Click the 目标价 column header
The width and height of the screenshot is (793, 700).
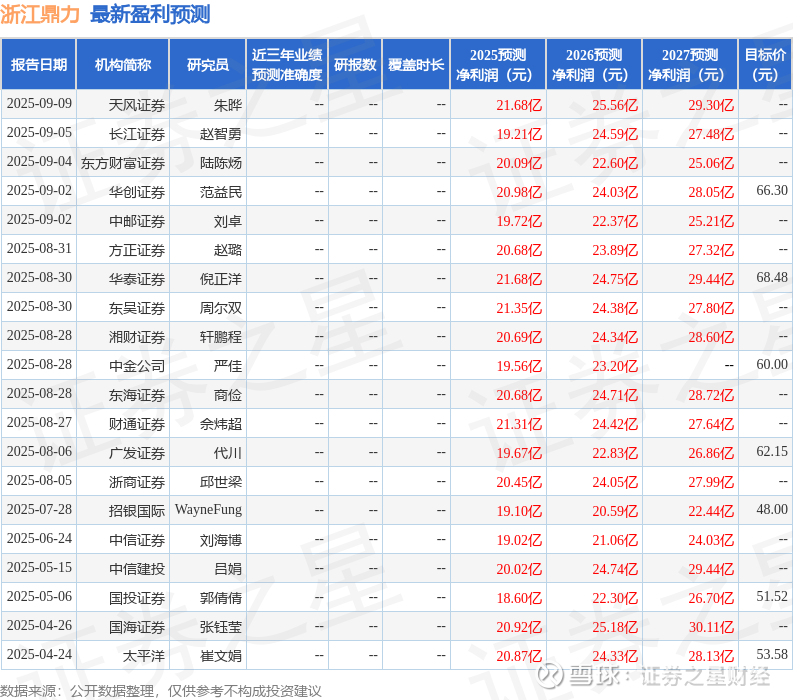(x=765, y=64)
